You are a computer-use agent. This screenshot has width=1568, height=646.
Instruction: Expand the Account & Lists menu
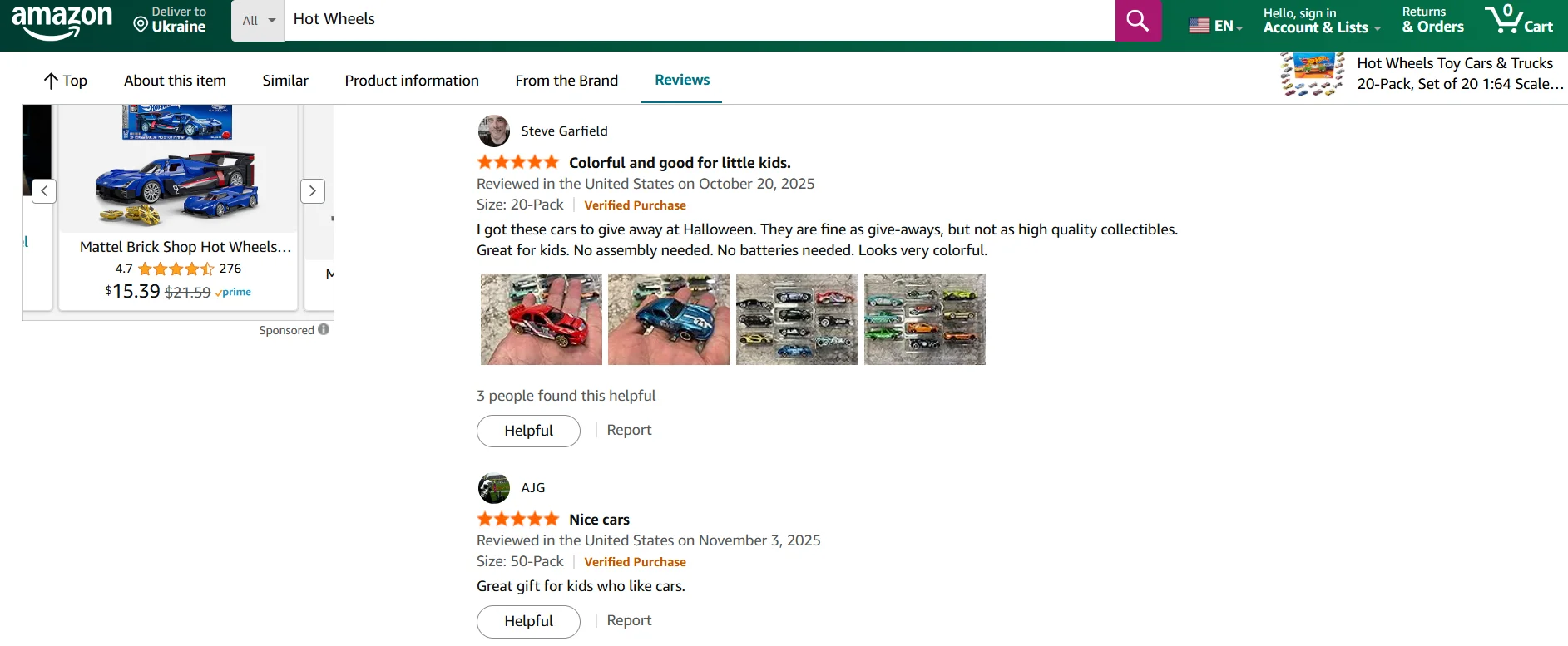pos(1321,20)
